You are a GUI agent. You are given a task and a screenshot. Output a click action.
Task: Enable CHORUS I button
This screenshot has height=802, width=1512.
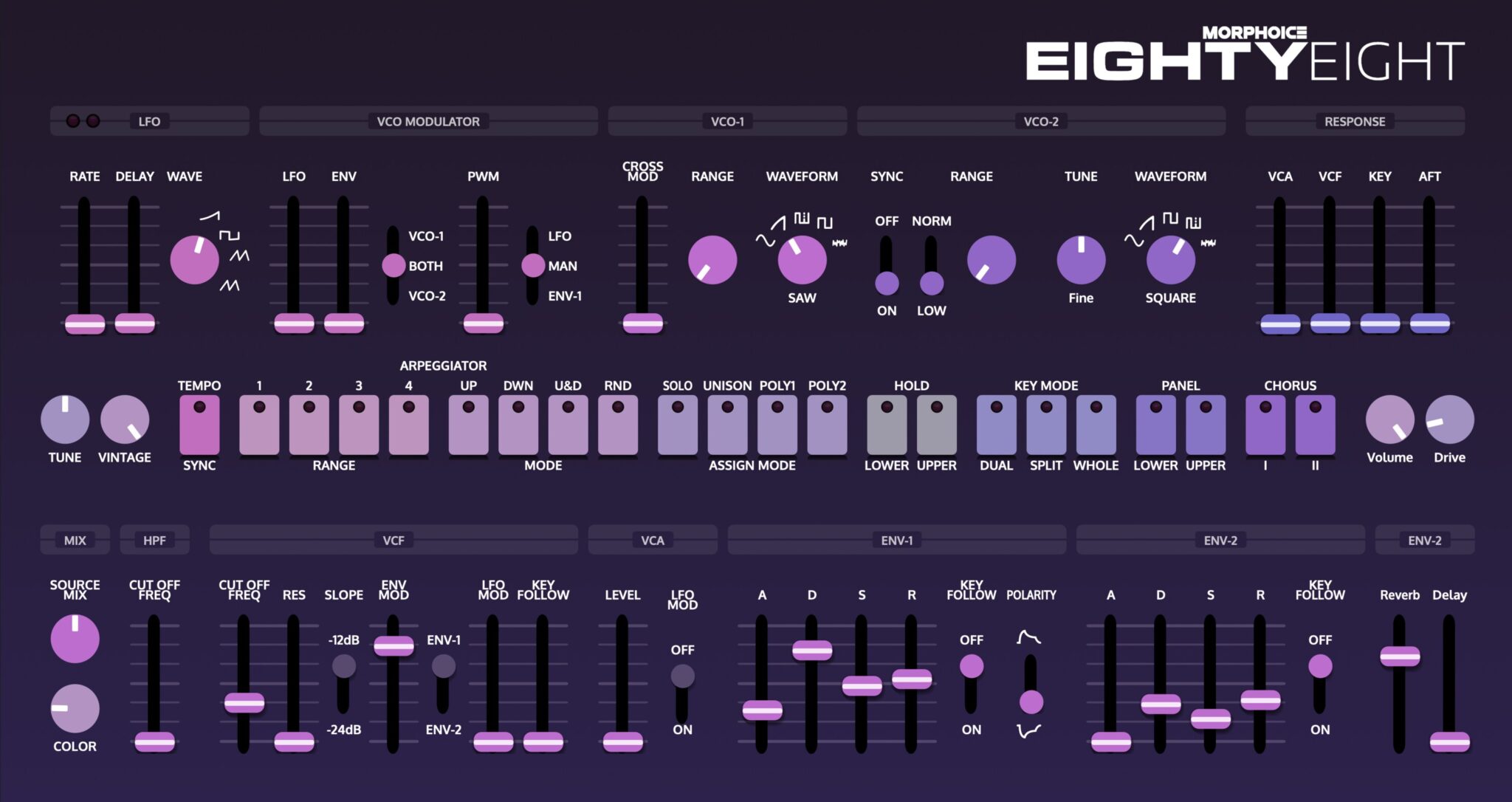1265,425
